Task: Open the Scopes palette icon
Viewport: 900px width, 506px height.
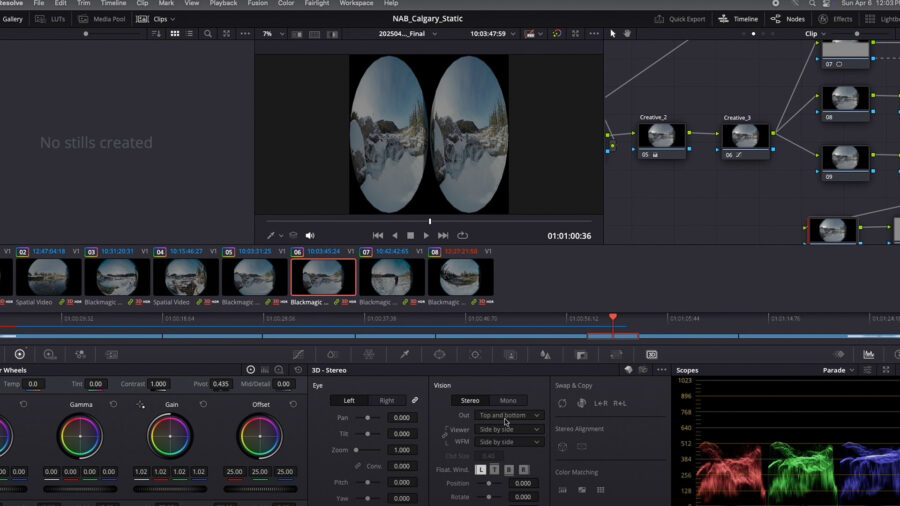Action: (x=868, y=355)
